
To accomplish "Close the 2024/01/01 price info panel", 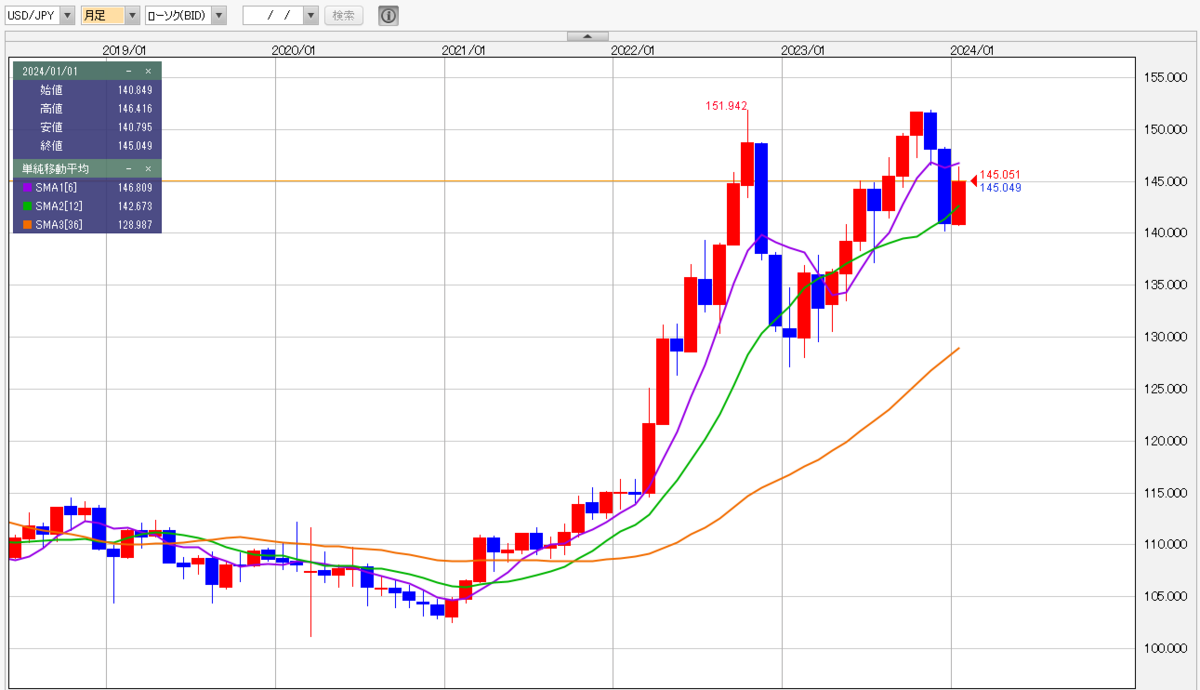I will (148, 71).
